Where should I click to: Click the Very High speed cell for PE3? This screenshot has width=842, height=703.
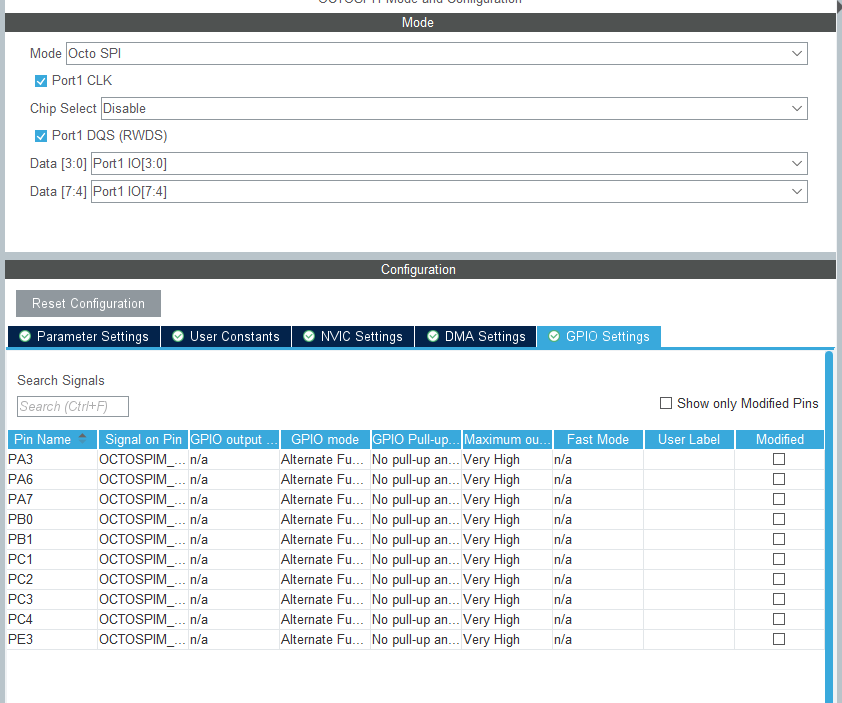pos(507,640)
